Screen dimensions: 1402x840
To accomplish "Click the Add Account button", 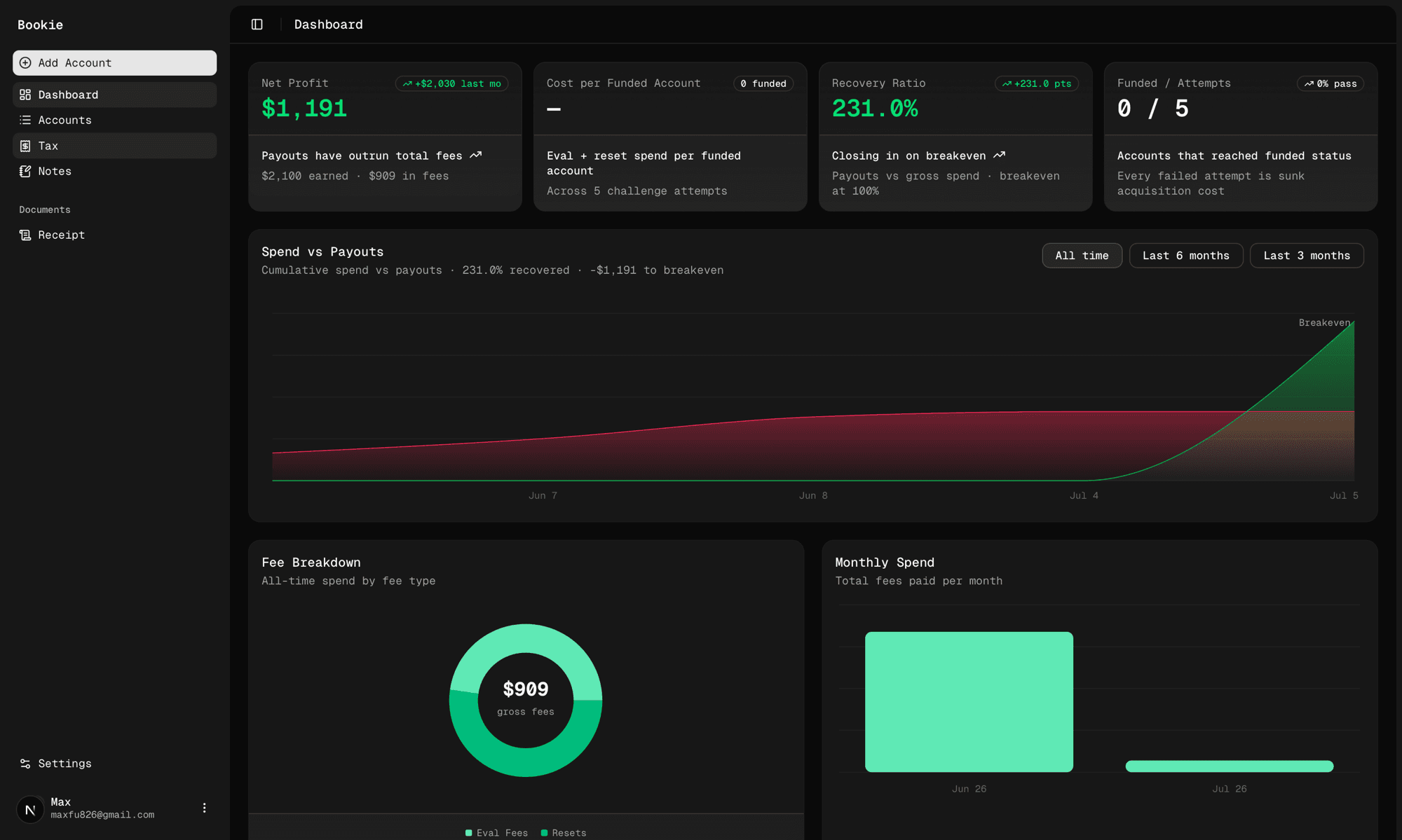I will coord(114,63).
